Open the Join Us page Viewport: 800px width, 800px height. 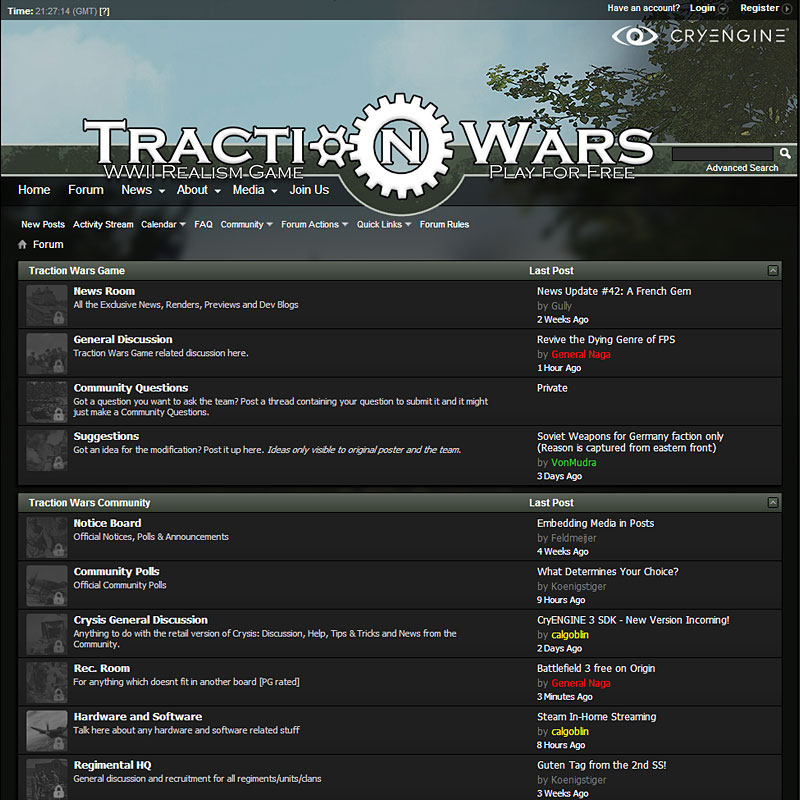[309, 190]
